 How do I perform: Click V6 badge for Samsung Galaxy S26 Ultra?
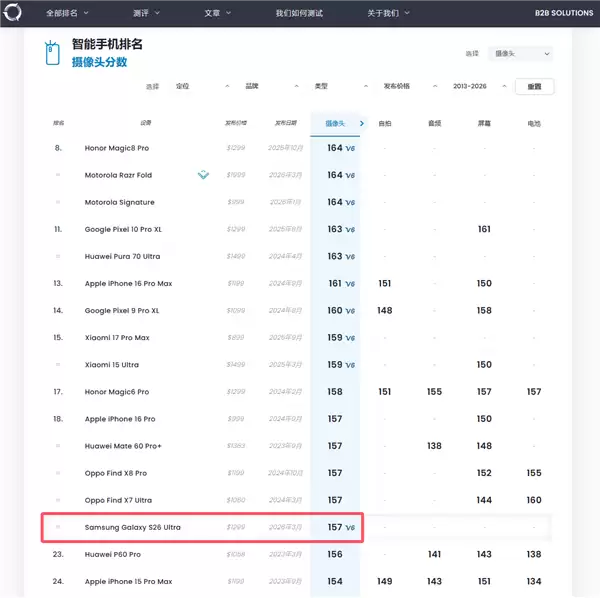tap(350, 527)
